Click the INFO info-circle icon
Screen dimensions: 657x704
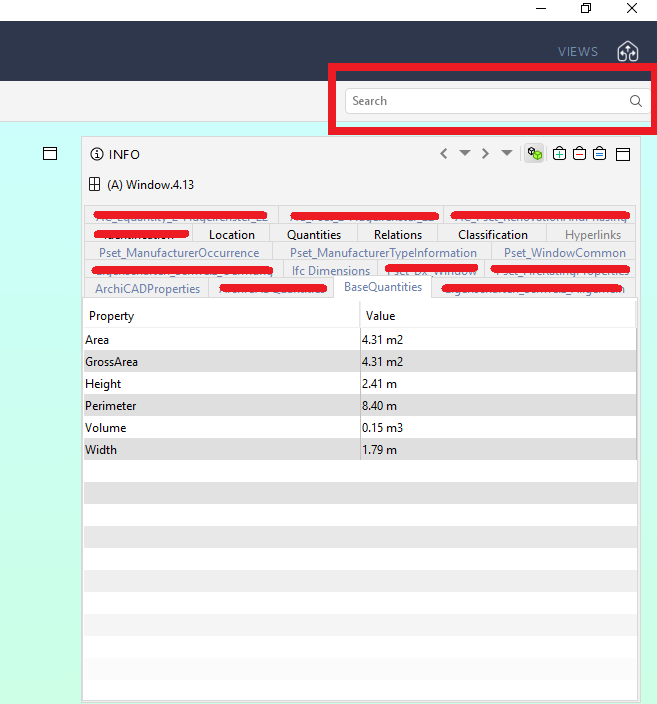(x=97, y=154)
